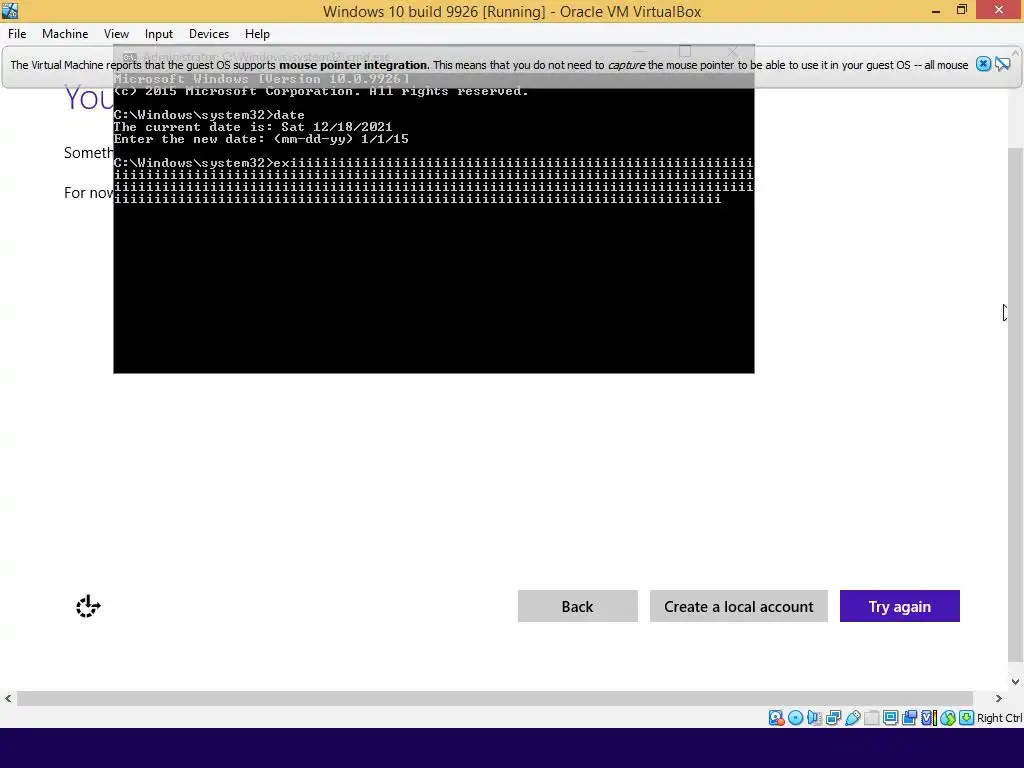Click the shared folders indicator icon
The width and height of the screenshot is (1024, 768).
pos(871,718)
